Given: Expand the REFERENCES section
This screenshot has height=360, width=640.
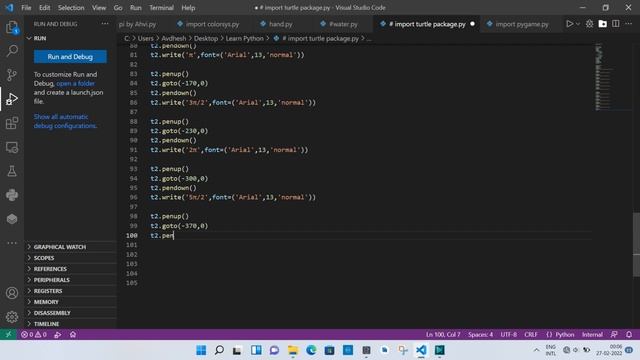Looking at the screenshot, I should tap(70, 269).
